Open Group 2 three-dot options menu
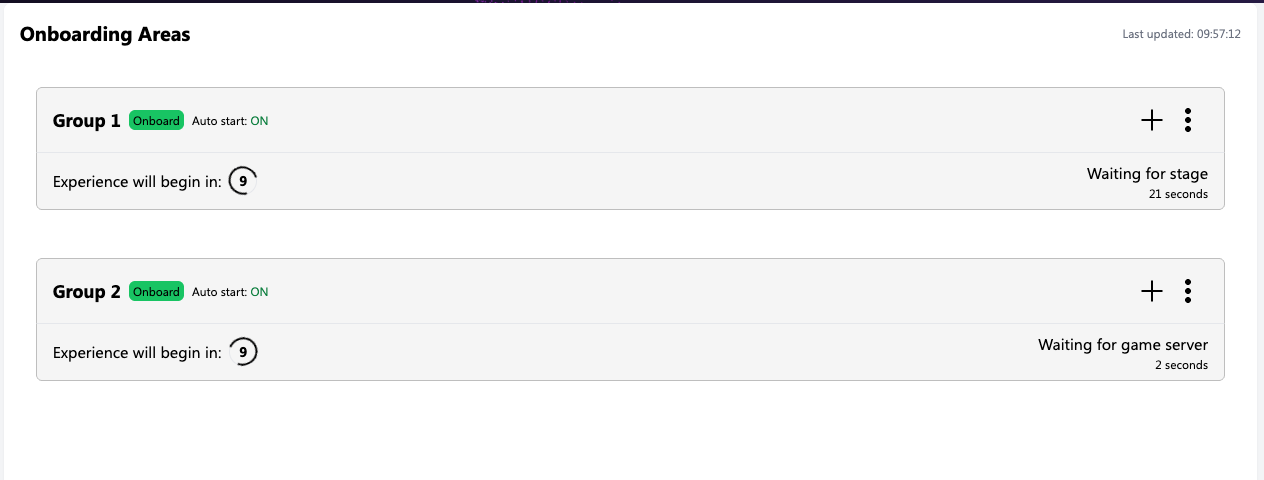1264x480 pixels. pos(1187,292)
